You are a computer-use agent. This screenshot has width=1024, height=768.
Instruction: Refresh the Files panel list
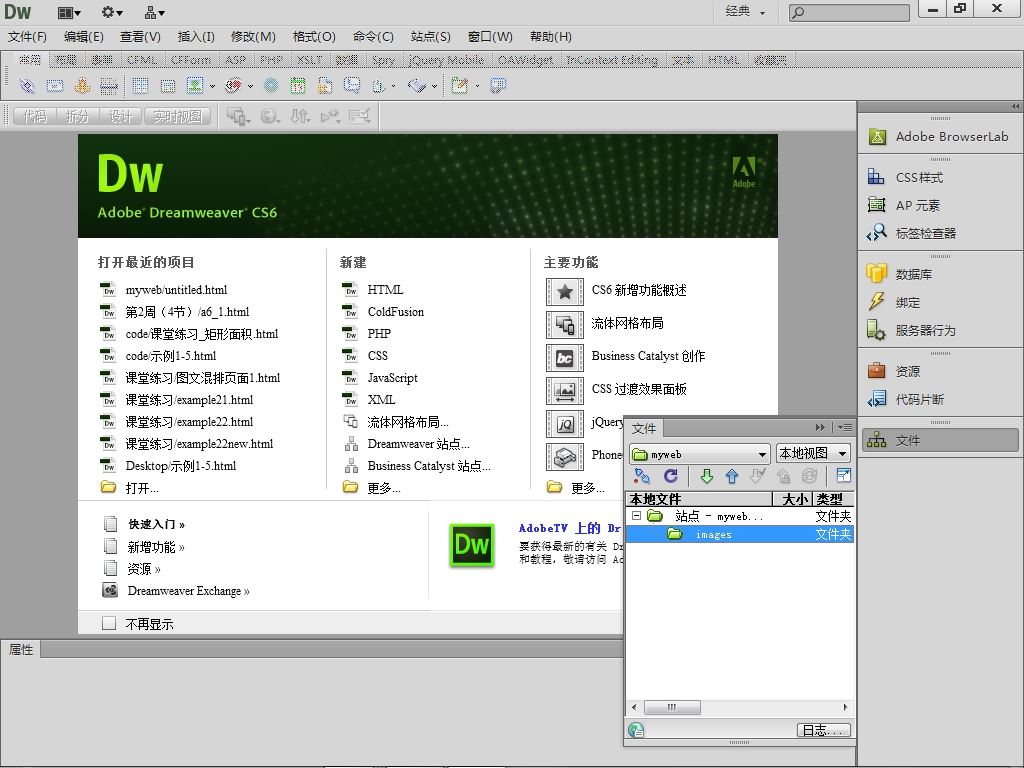pos(671,476)
